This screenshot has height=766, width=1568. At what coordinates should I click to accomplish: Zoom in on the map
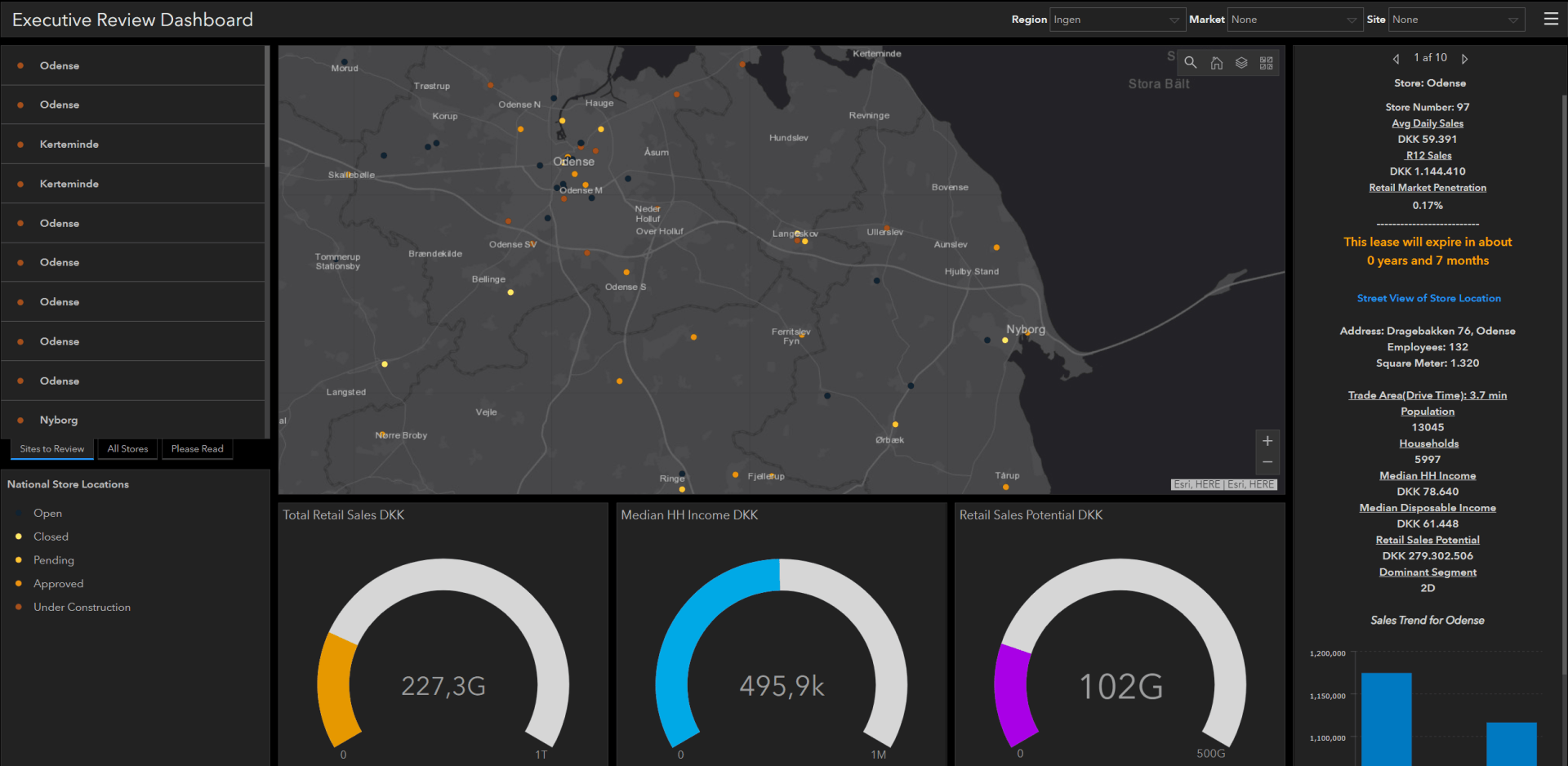tap(1267, 441)
